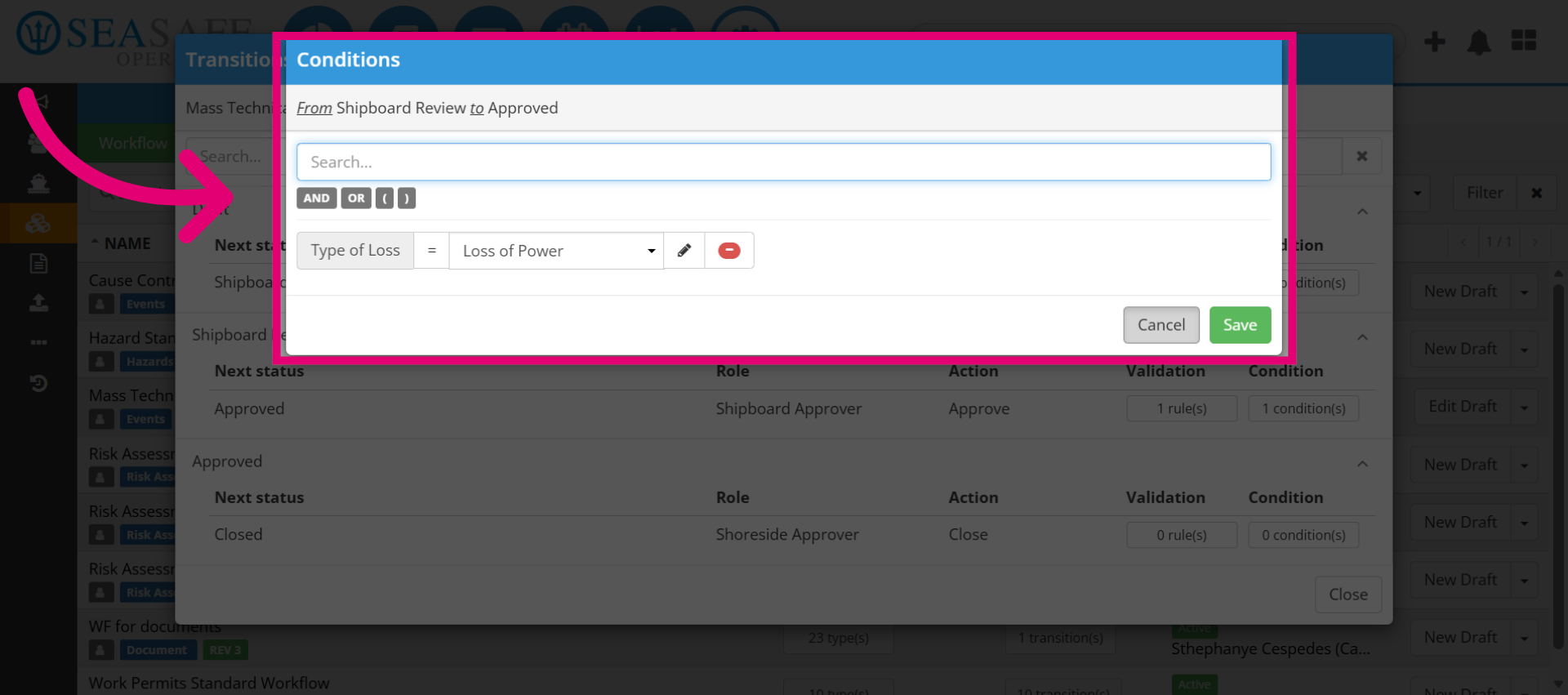Click New Draft for Cause Control workflow

[x=1460, y=292]
